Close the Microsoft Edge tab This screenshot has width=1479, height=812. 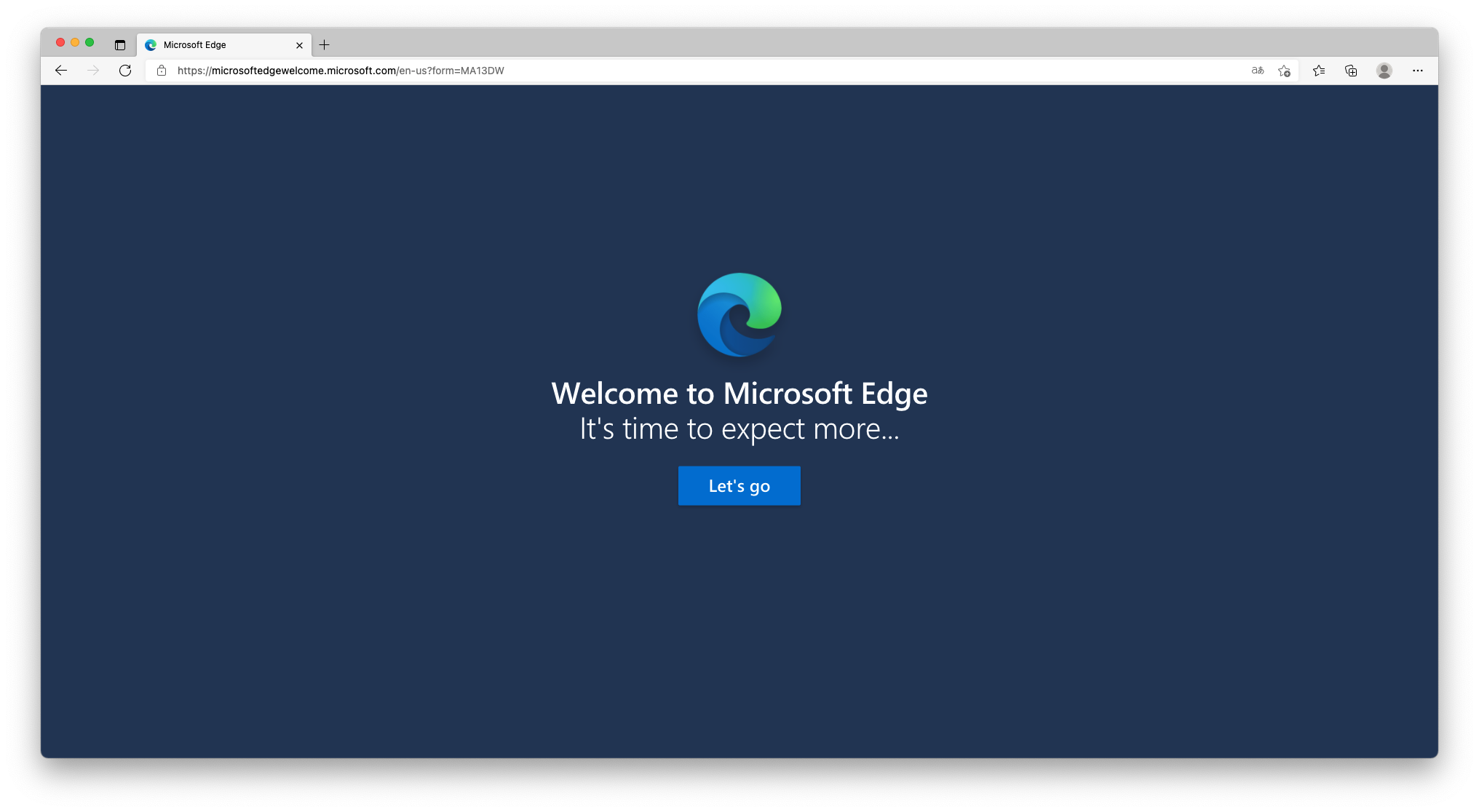[x=299, y=45]
